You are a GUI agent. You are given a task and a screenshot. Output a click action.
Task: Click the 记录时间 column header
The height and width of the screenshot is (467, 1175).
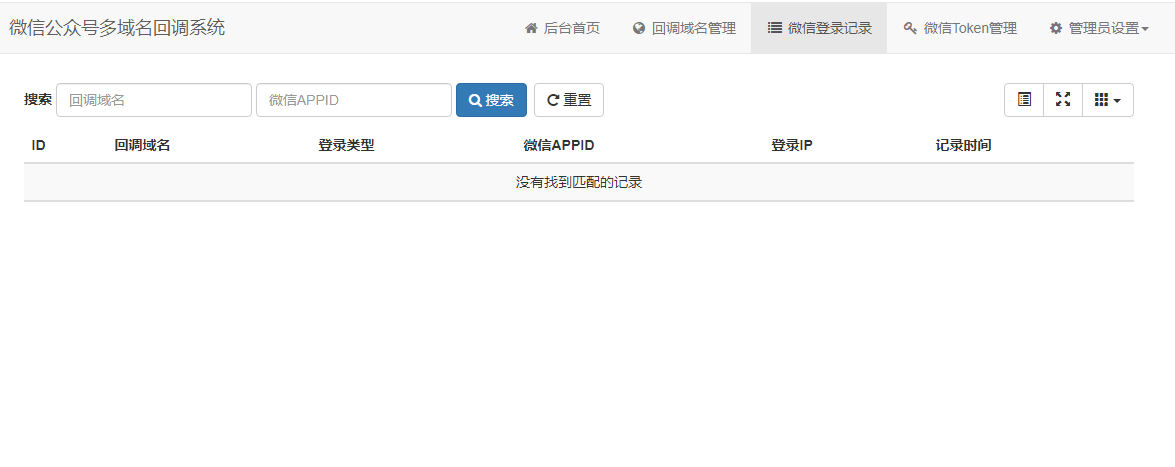click(963, 146)
